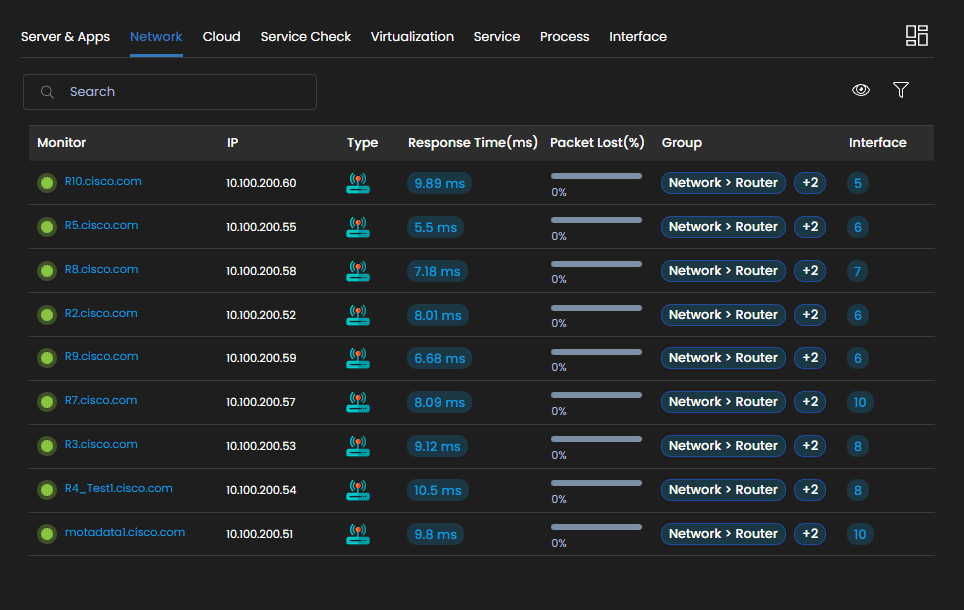Screen dimensions: 964x610
Task: Toggle column visibility with the eye icon
Action: click(860, 90)
